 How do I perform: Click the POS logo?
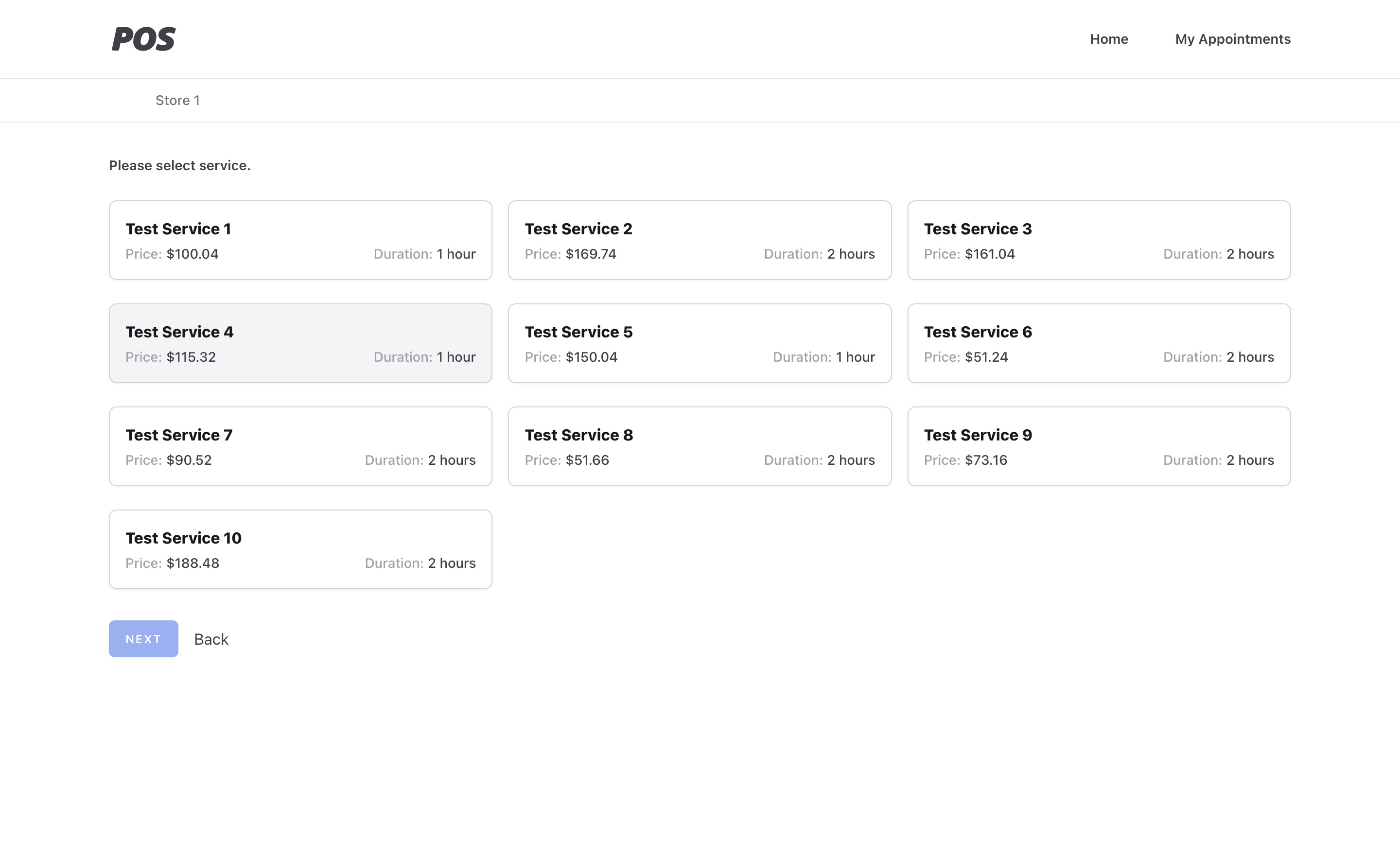tap(144, 39)
